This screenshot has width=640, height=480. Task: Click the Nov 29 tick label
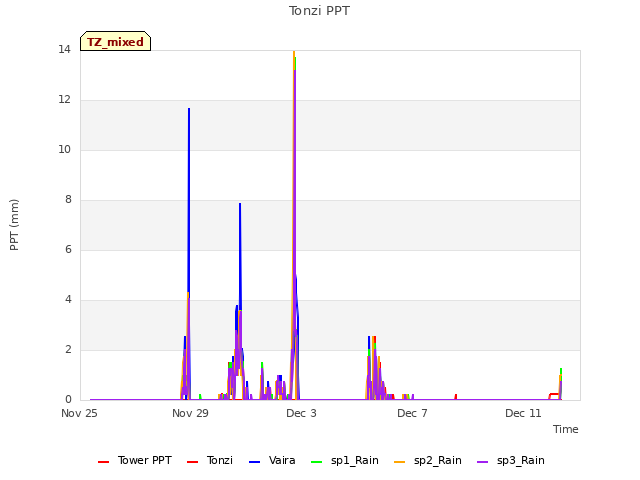coord(190,413)
